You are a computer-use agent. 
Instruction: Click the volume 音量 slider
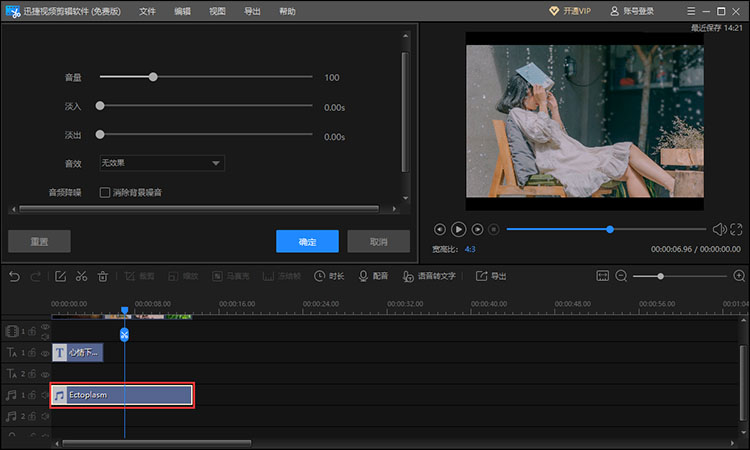click(x=206, y=77)
